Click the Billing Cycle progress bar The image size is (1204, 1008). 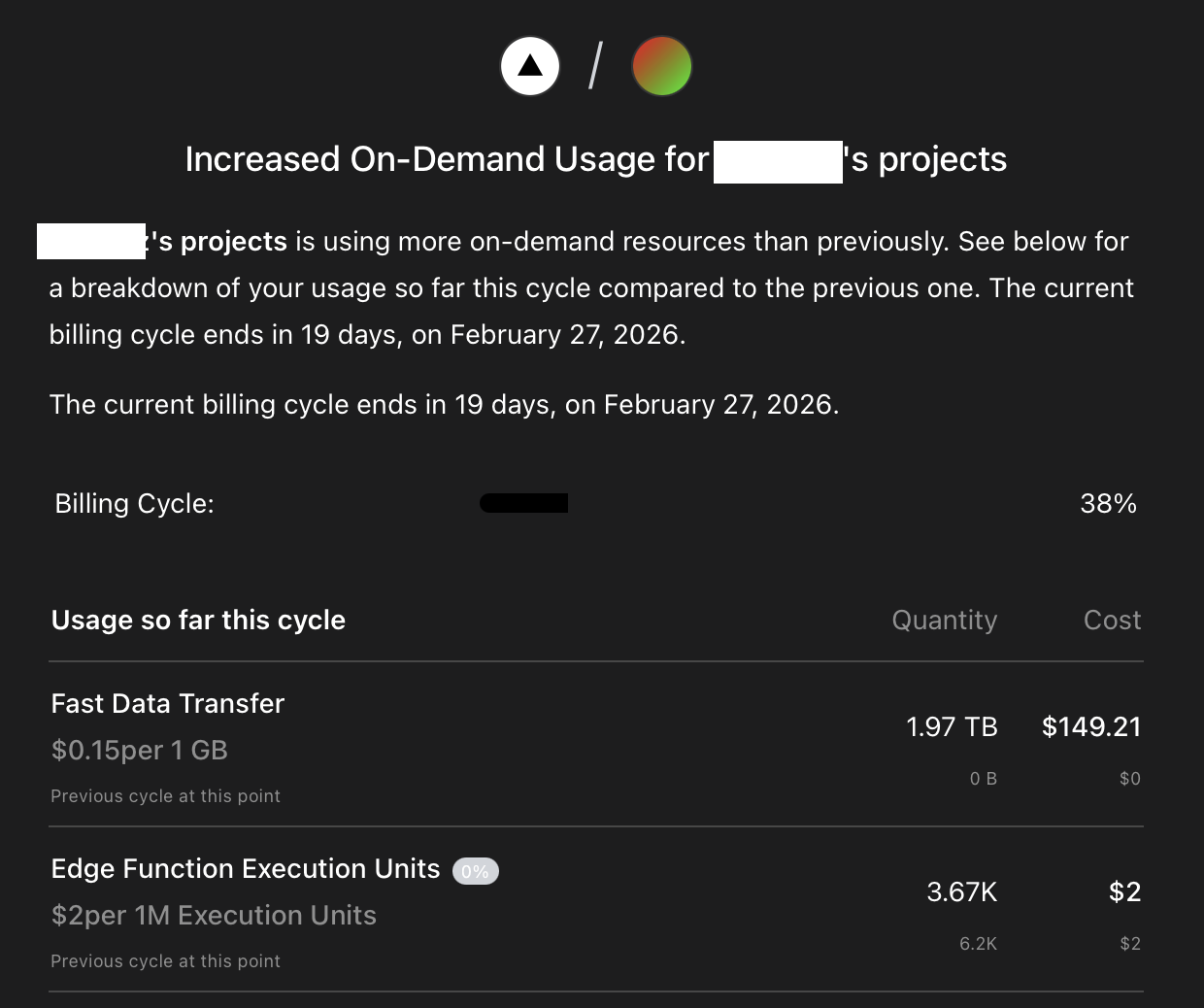tap(524, 503)
